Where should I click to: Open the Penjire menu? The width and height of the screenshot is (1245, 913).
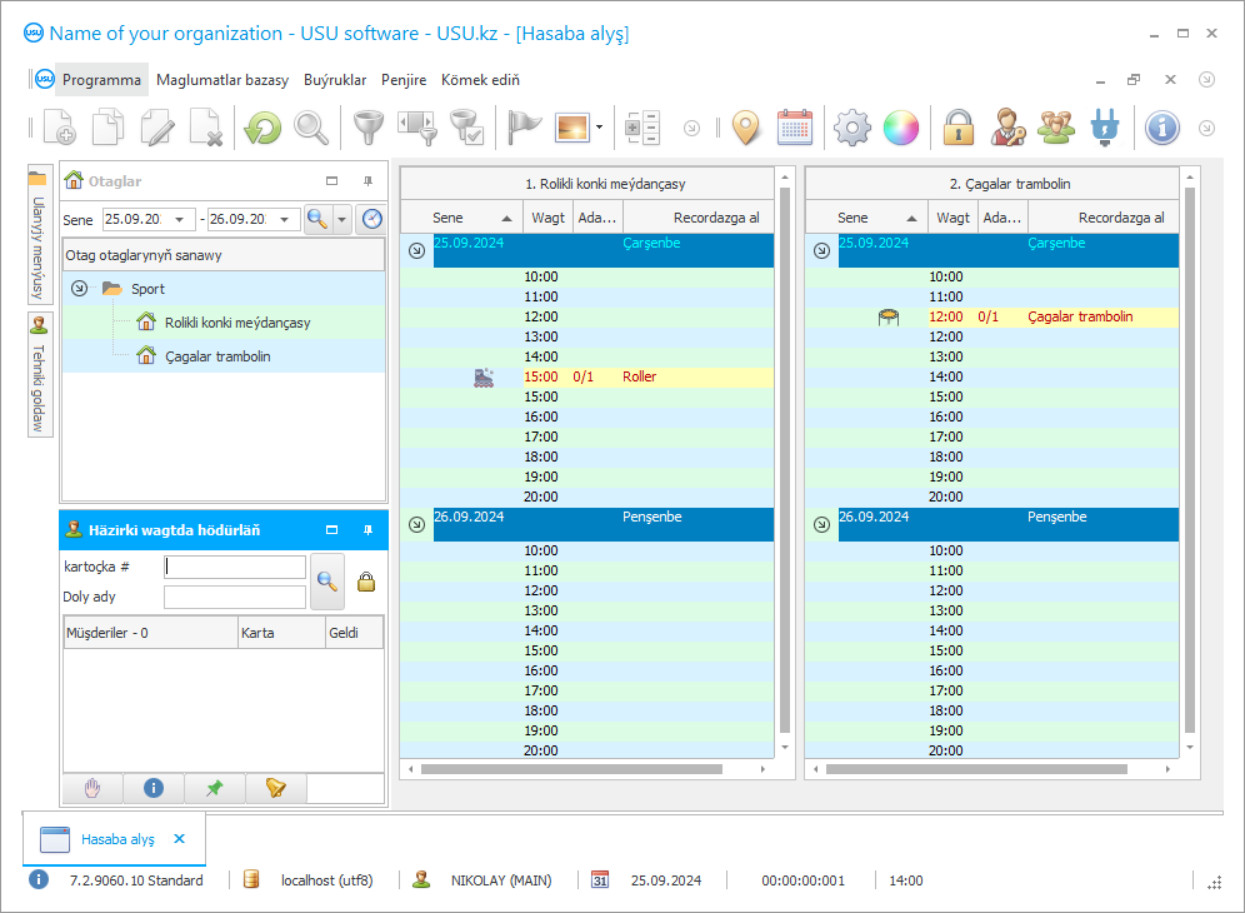pyautogui.click(x=404, y=80)
